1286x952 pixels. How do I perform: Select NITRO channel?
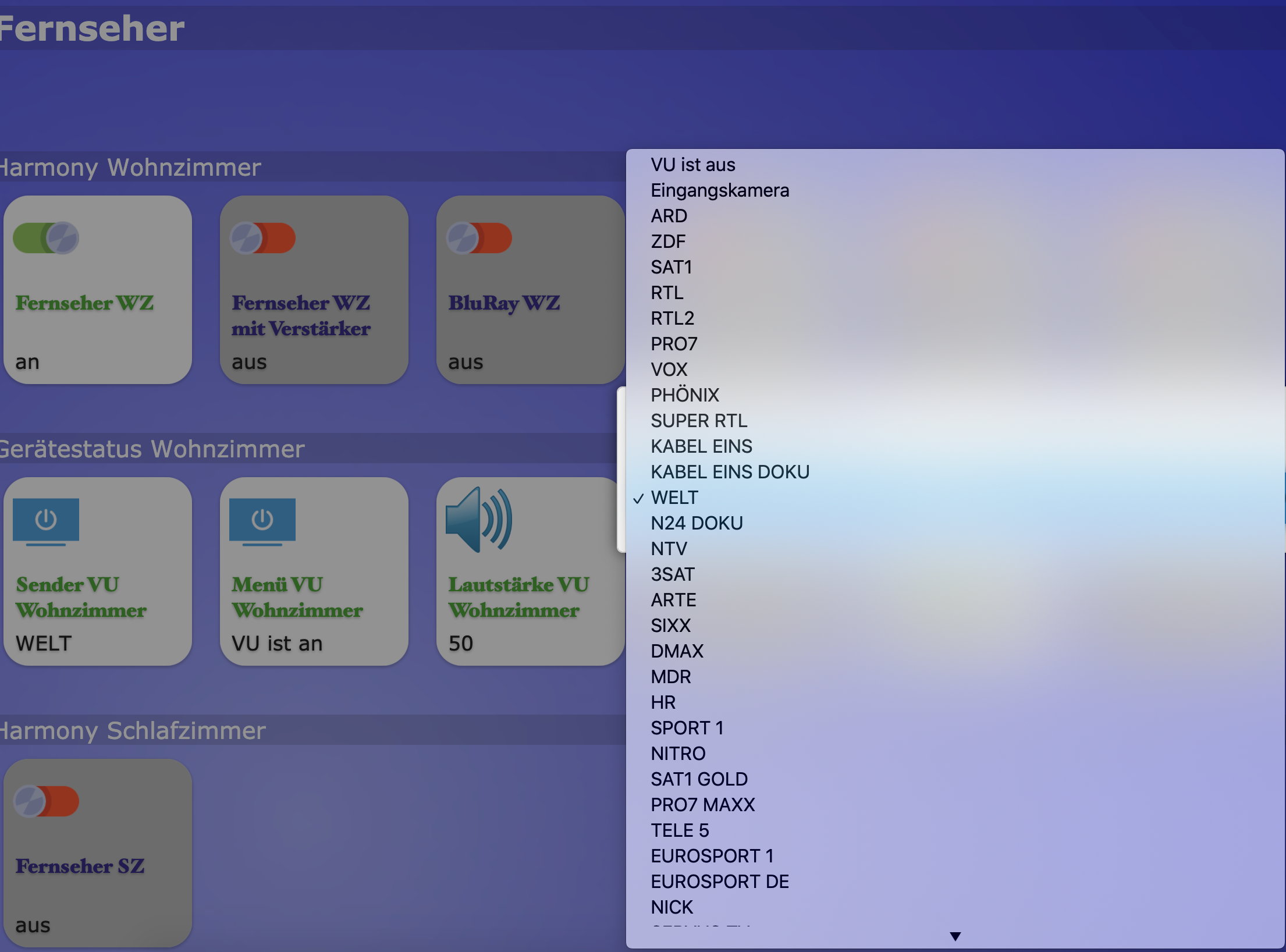(955, 754)
